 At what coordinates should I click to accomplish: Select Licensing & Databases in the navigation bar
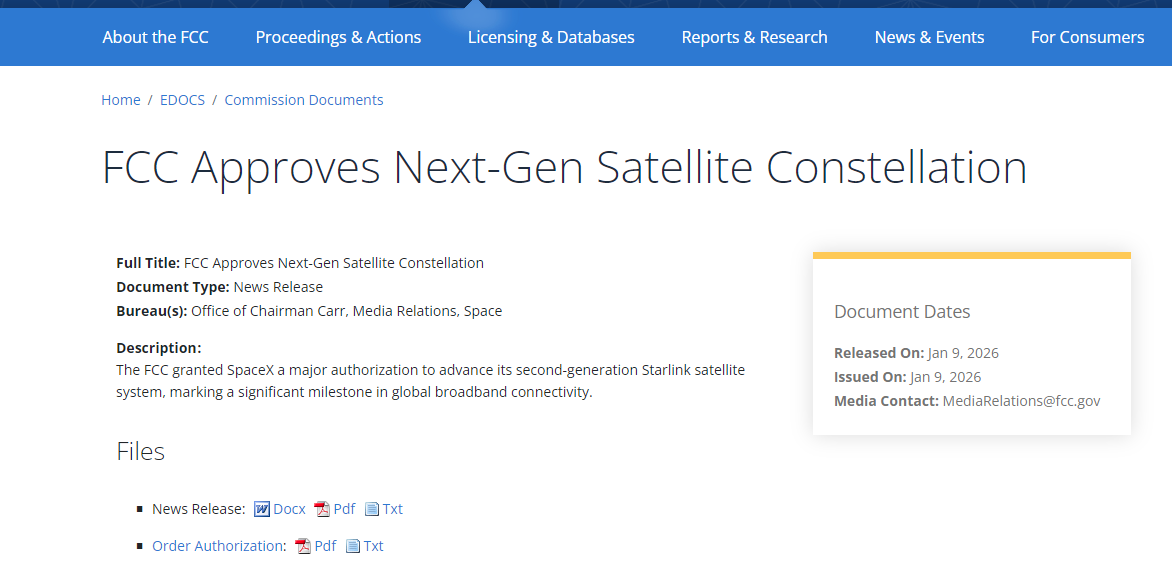(551, 37)
